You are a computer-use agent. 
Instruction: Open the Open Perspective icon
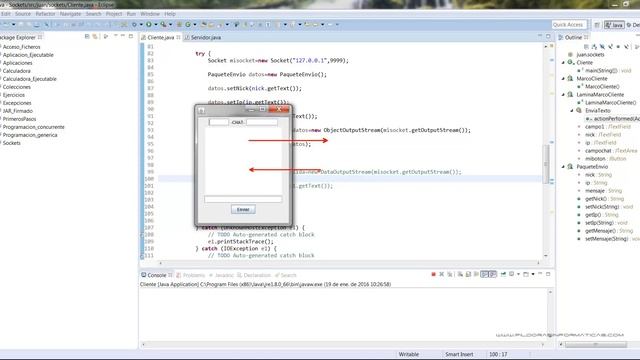coord(597,25)
